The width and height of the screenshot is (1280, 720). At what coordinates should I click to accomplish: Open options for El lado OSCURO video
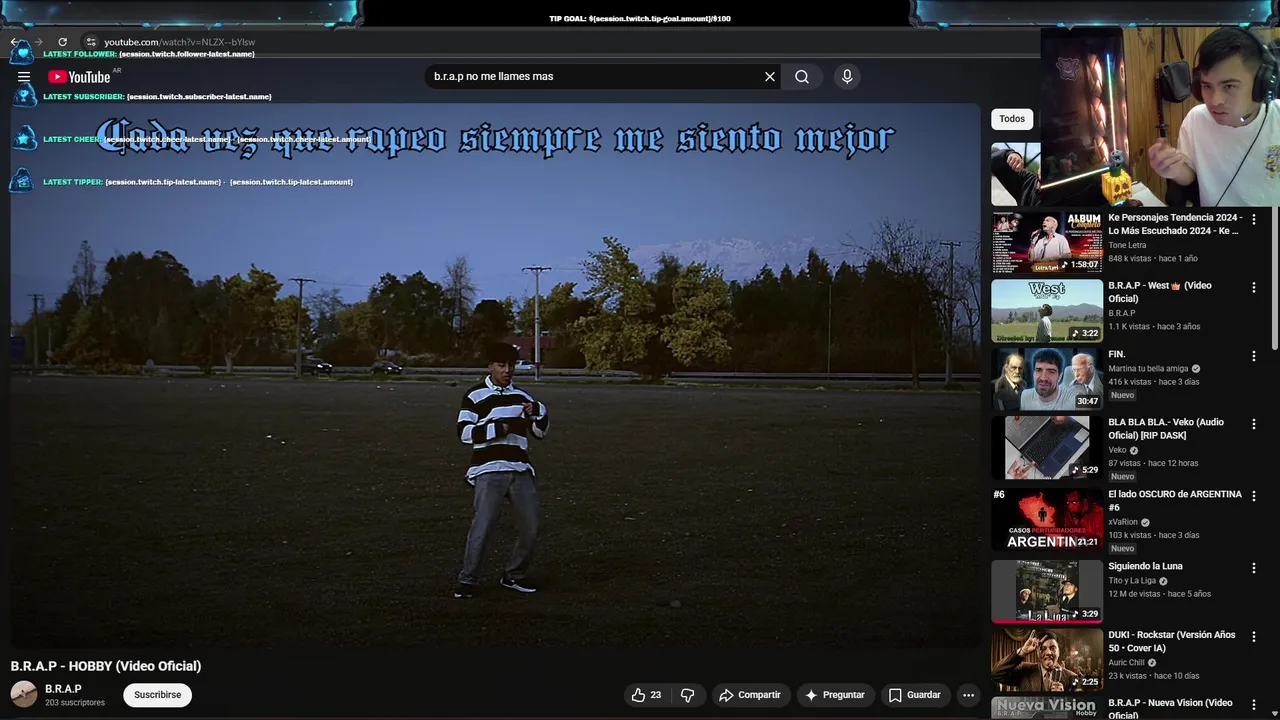point(1254,495)
